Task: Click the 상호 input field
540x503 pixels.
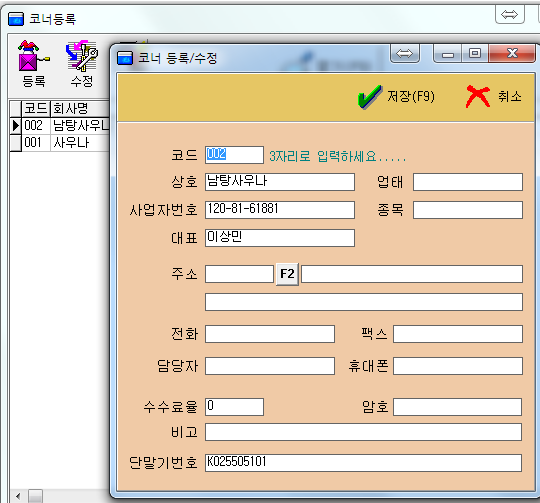Action: (x=280, y=182)
